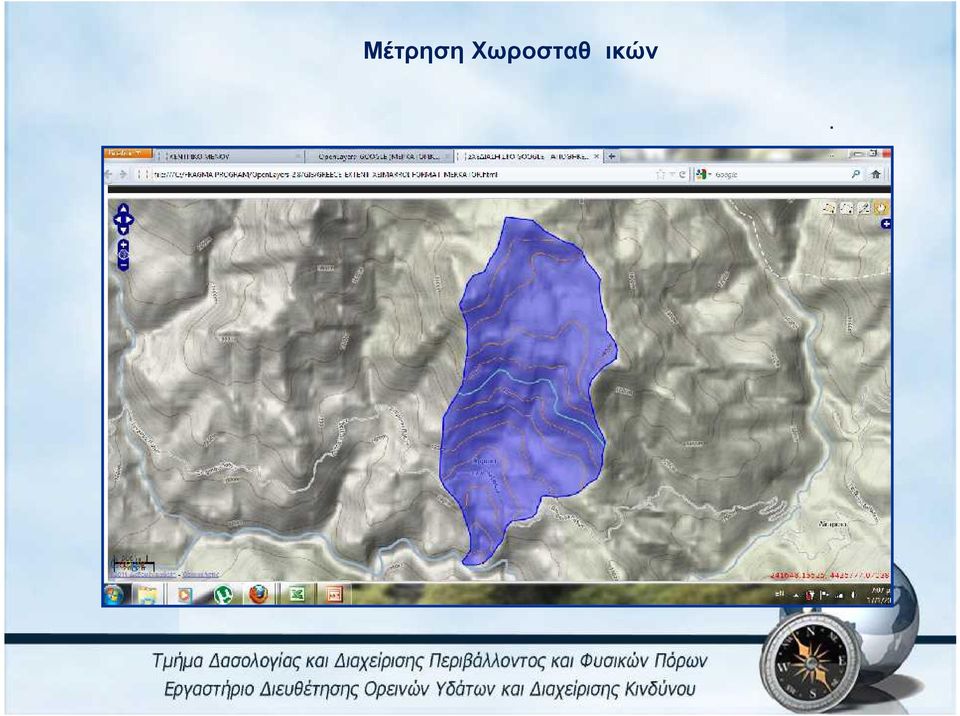Open Media Player from the taskbar
Viewport: 960px width, 716px height.
pyautogui.click(x=186, y=594)
